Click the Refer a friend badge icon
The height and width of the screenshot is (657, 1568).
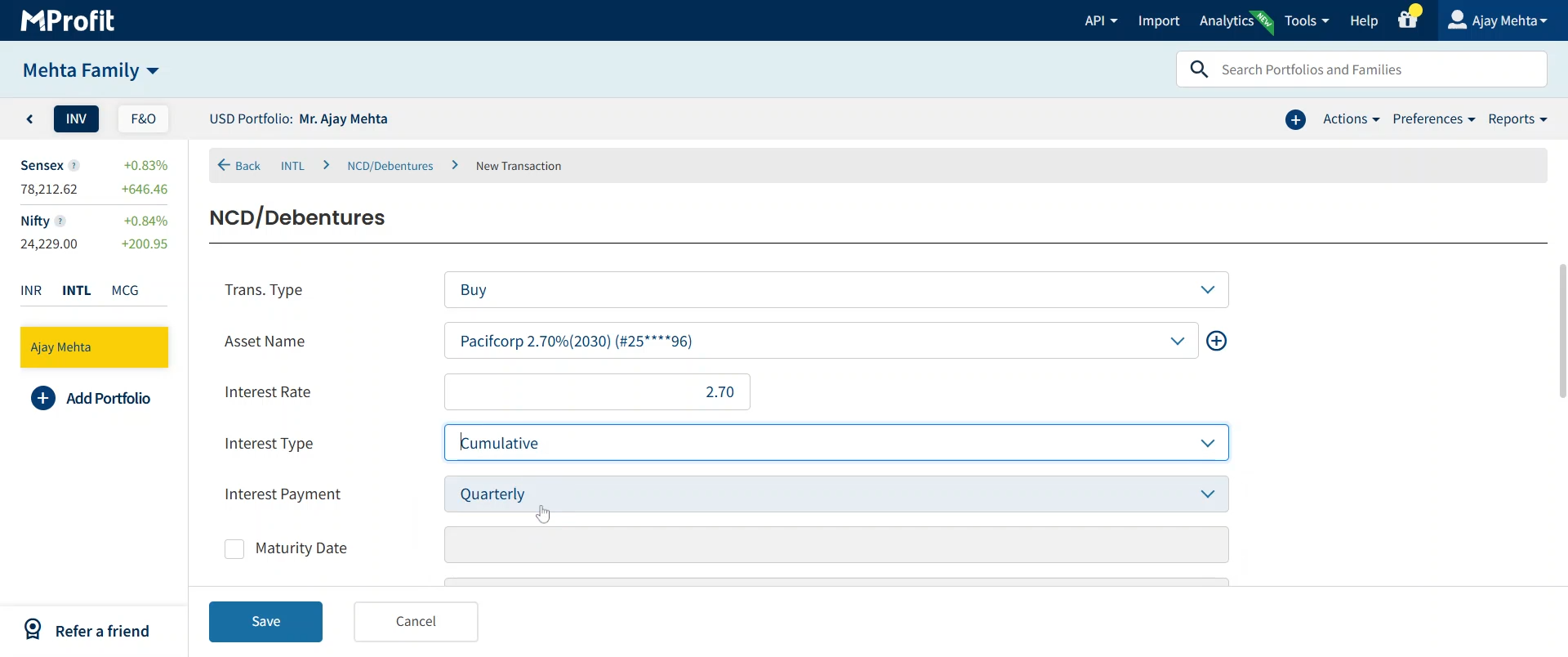[x=33, y=630]
